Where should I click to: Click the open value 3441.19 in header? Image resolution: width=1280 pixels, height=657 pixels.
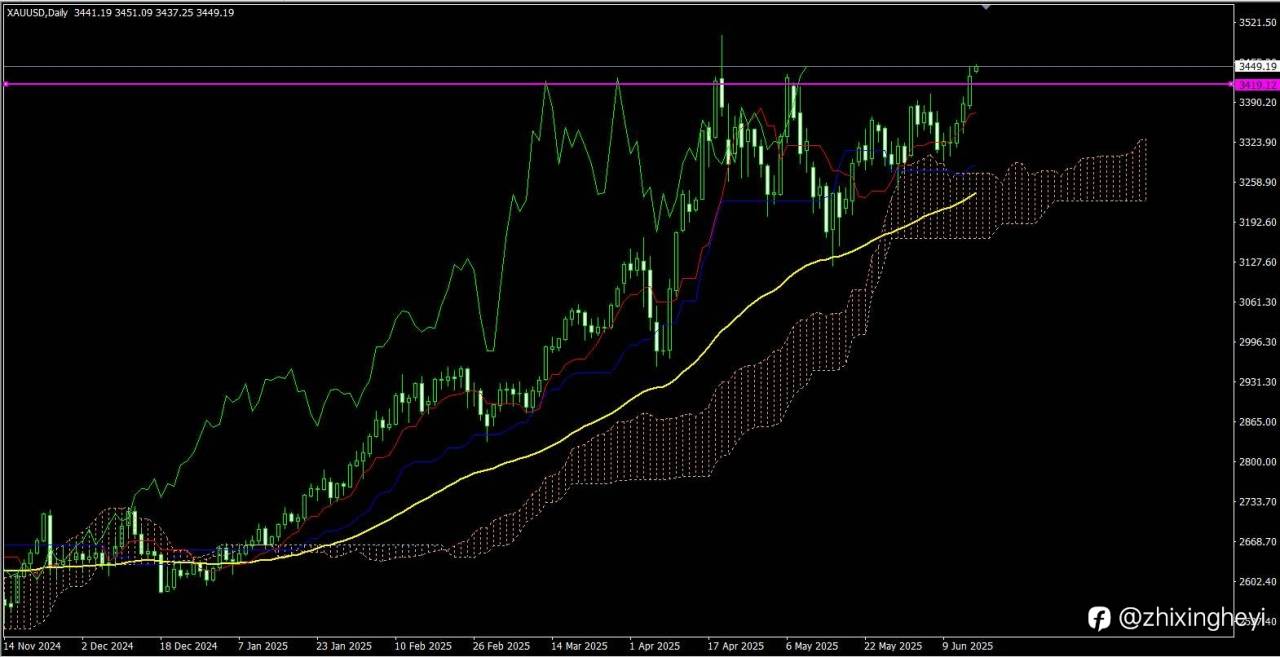[x=93, y=12]
